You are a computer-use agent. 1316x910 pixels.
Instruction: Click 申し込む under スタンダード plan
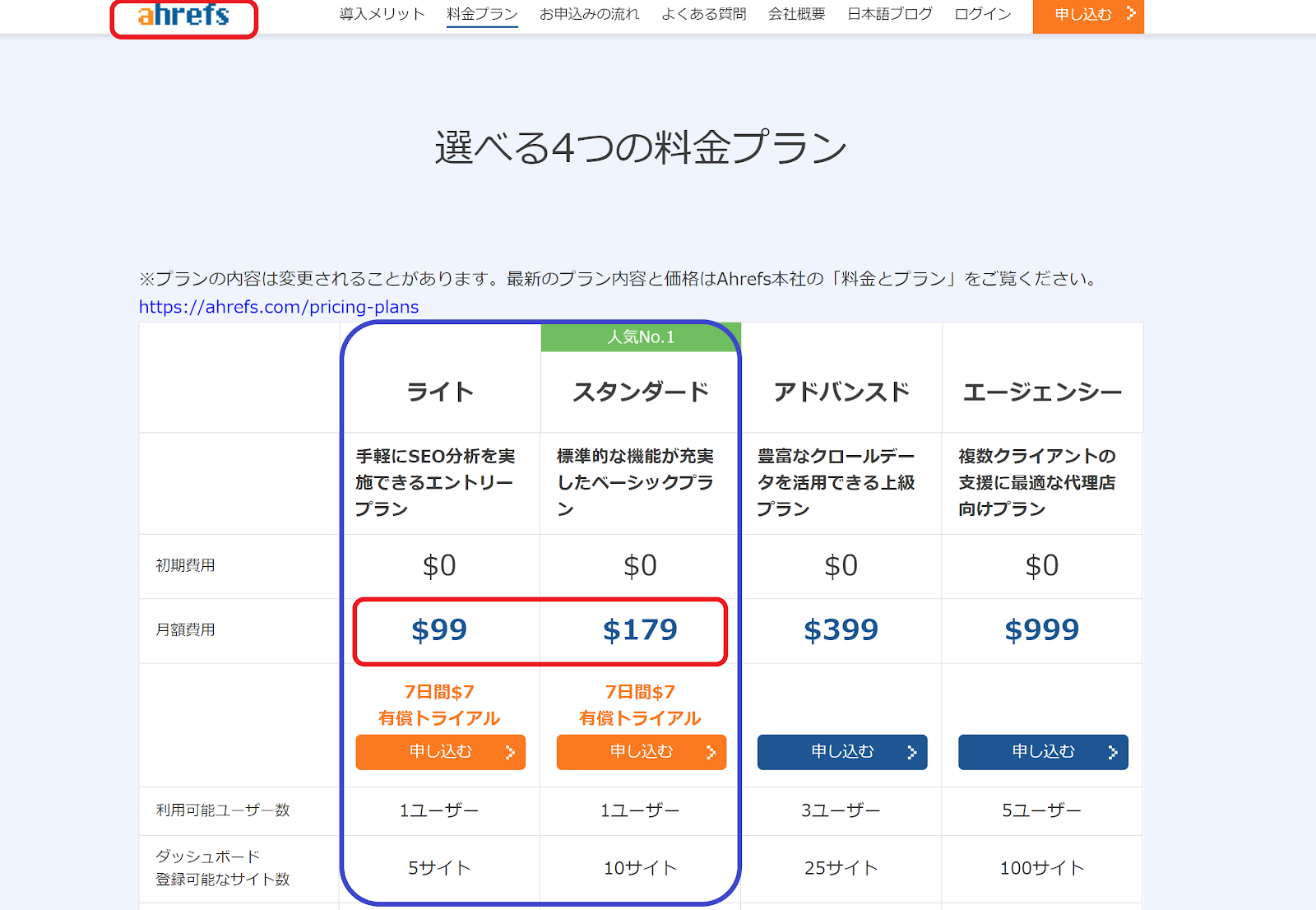click(642, 752)
